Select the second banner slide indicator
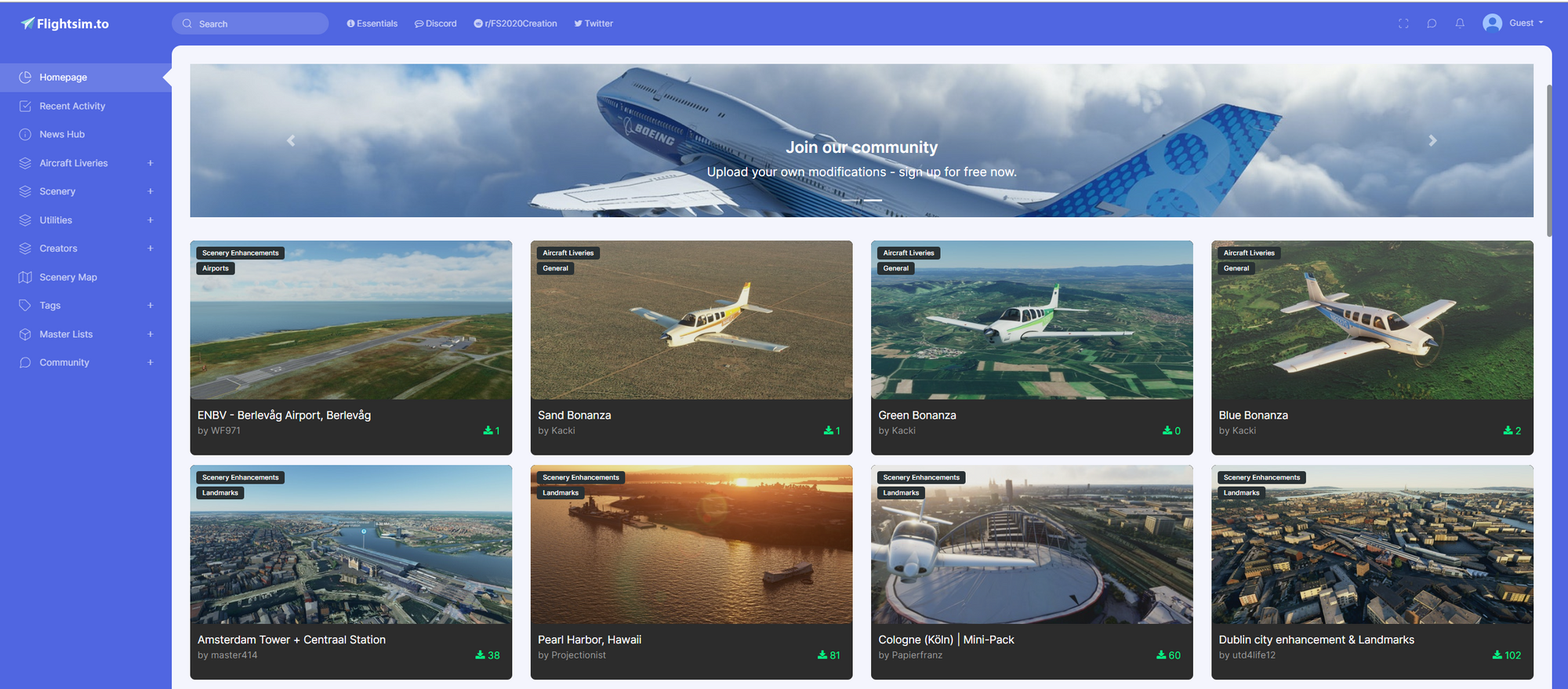1568x689 pixels. point(872,201)
